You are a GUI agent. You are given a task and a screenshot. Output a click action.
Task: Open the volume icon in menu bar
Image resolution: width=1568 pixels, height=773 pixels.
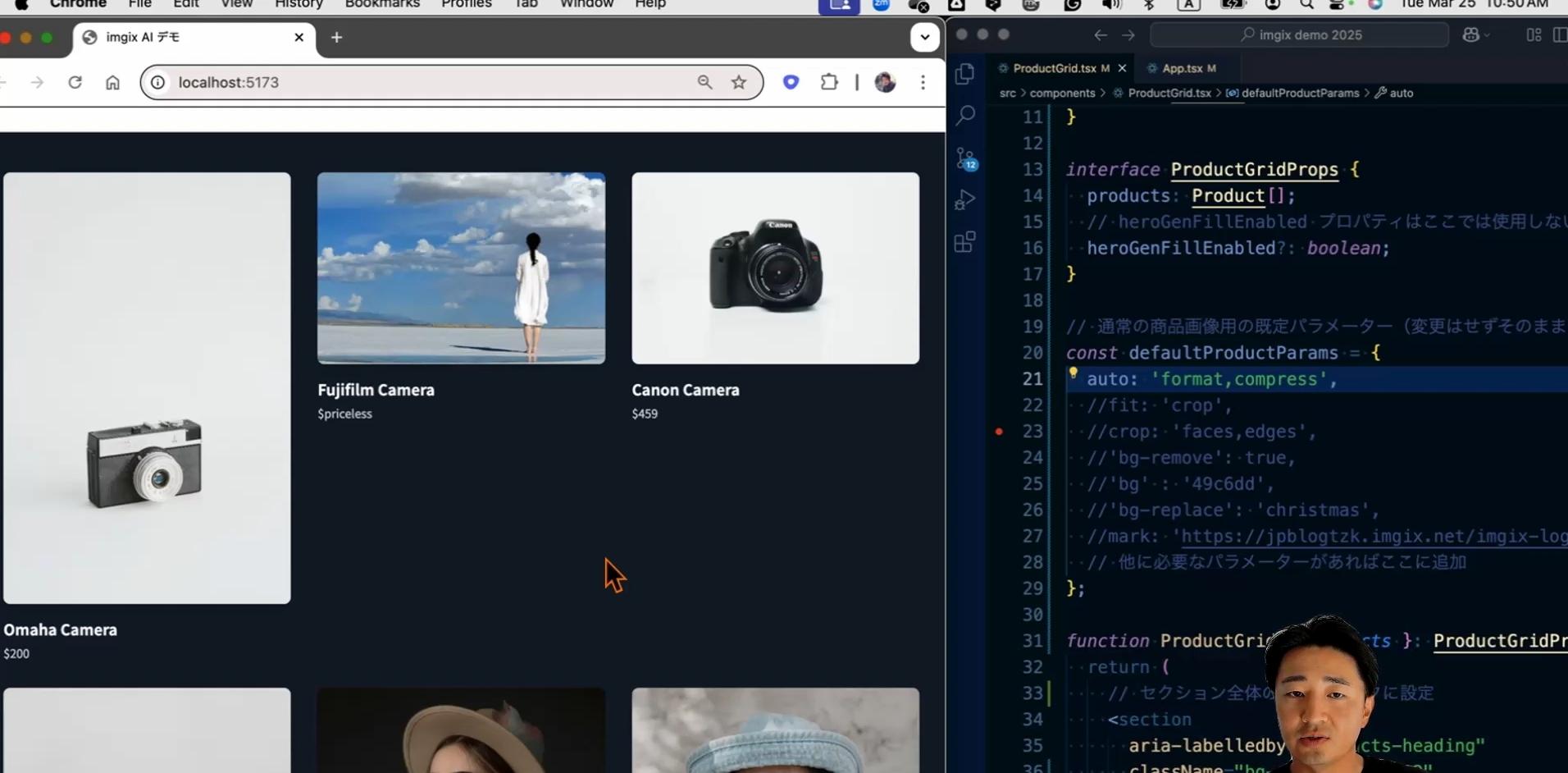[x=1111, y=4]
